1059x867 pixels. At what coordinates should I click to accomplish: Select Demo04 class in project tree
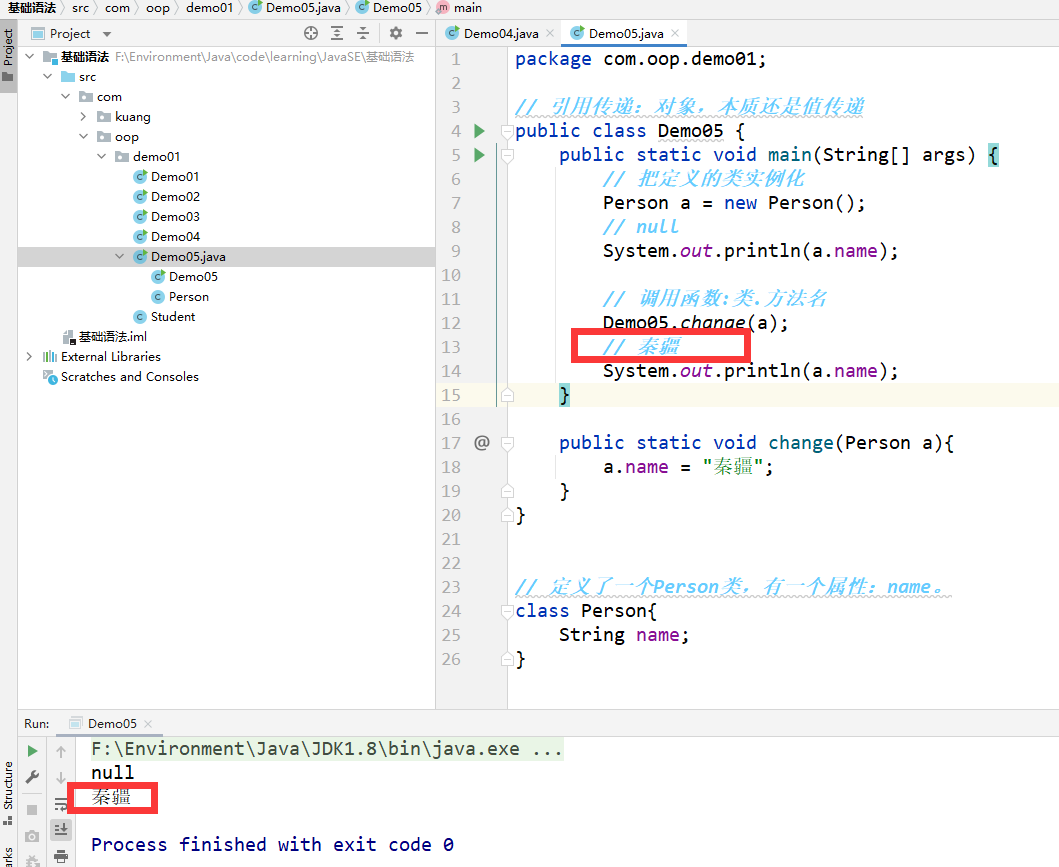coord(175,236)
